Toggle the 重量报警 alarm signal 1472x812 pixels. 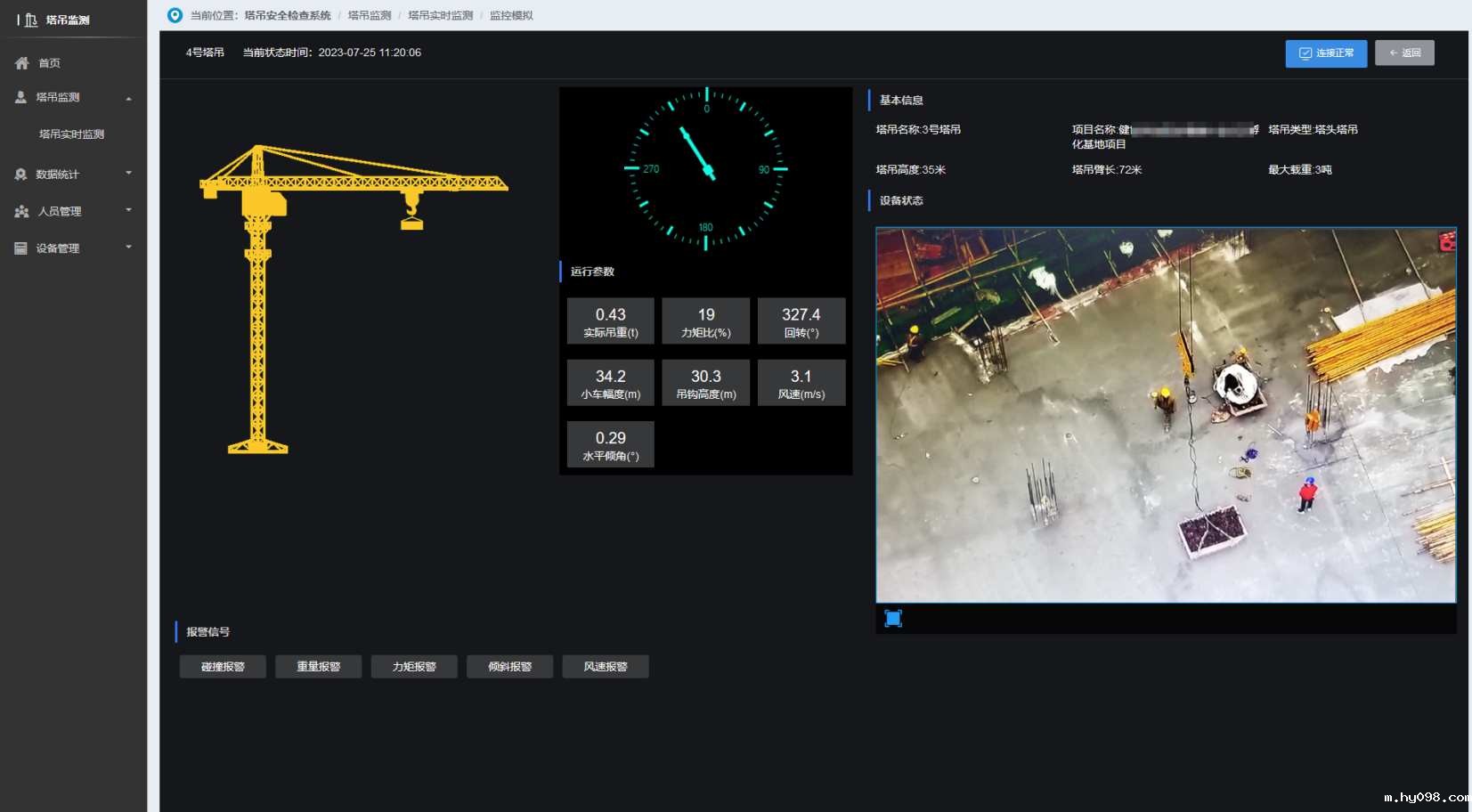pyautogui.click(x=318, y=667)
